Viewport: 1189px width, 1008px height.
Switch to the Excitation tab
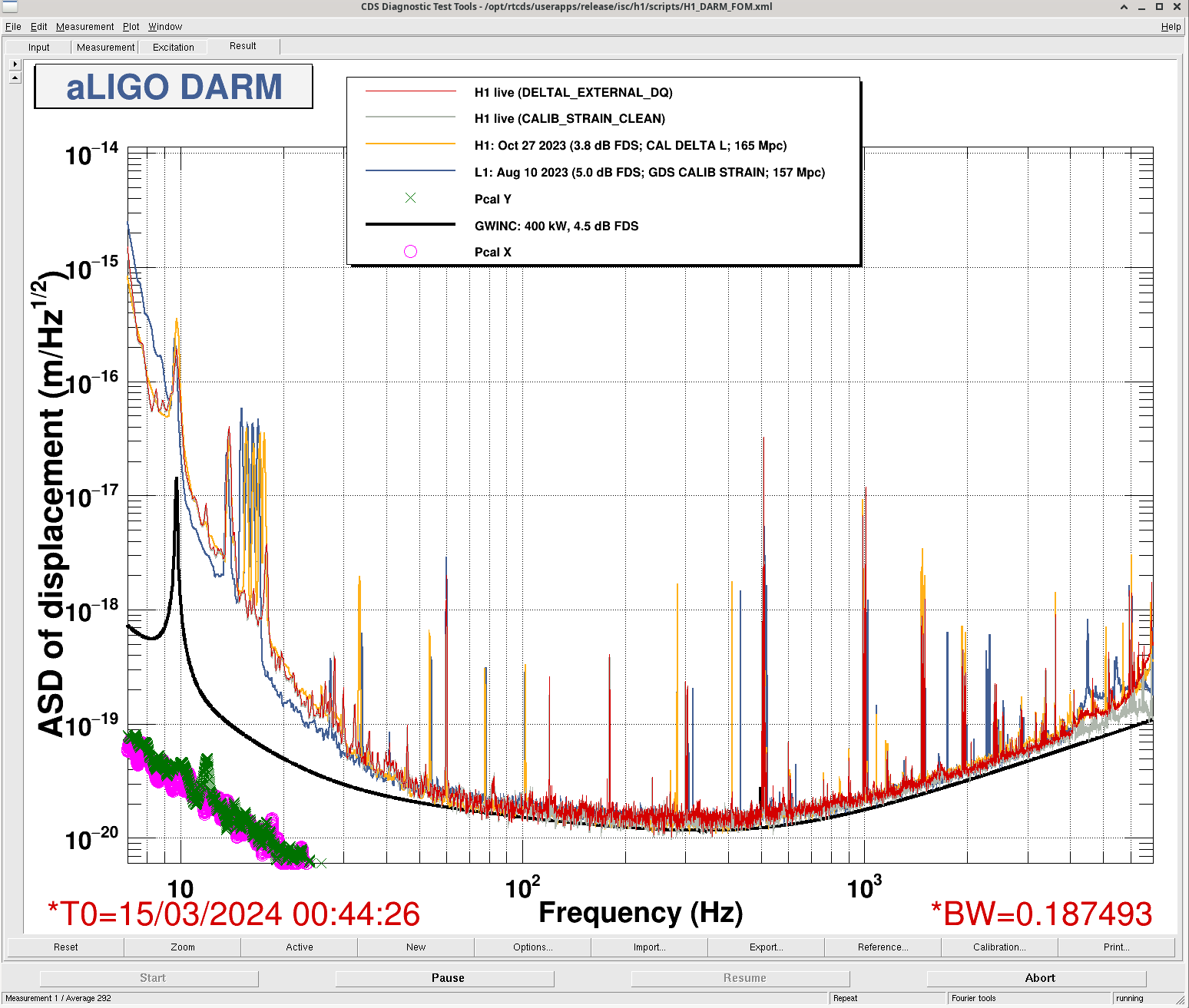tap(174, 48)
